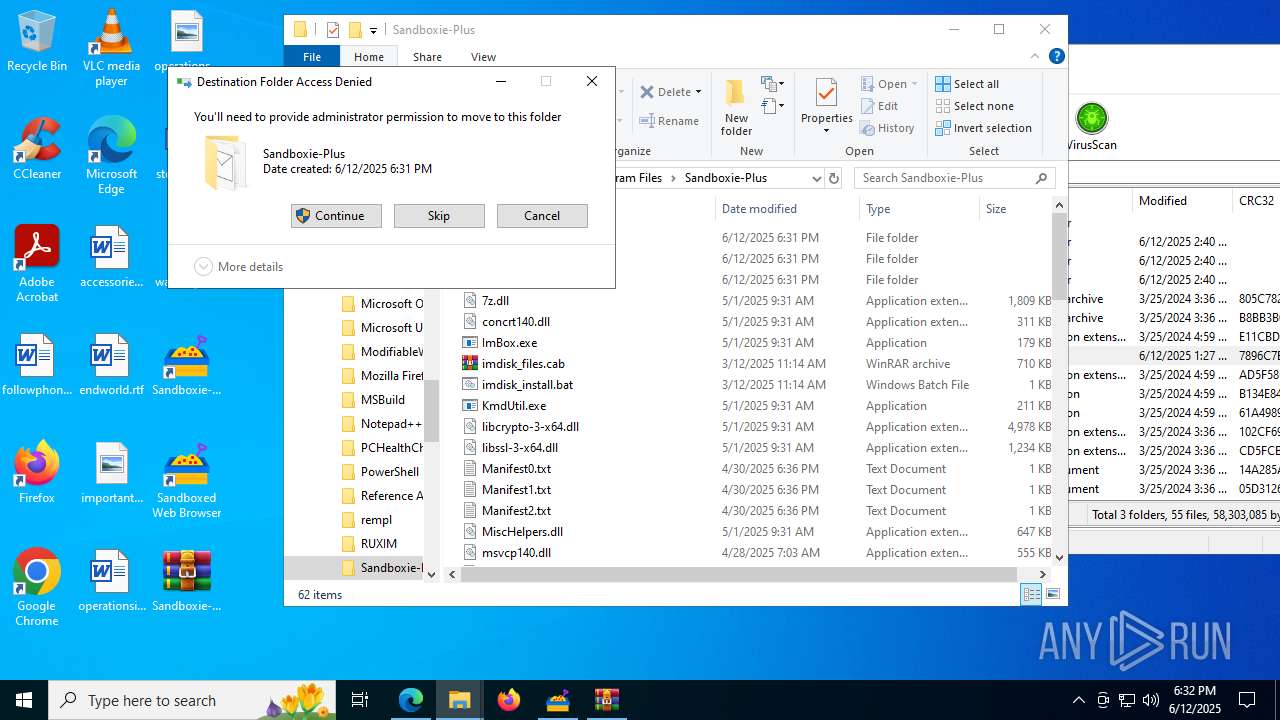
Task: Open CCleaner desktop shortcut
Action: click(x=37, y=149)
